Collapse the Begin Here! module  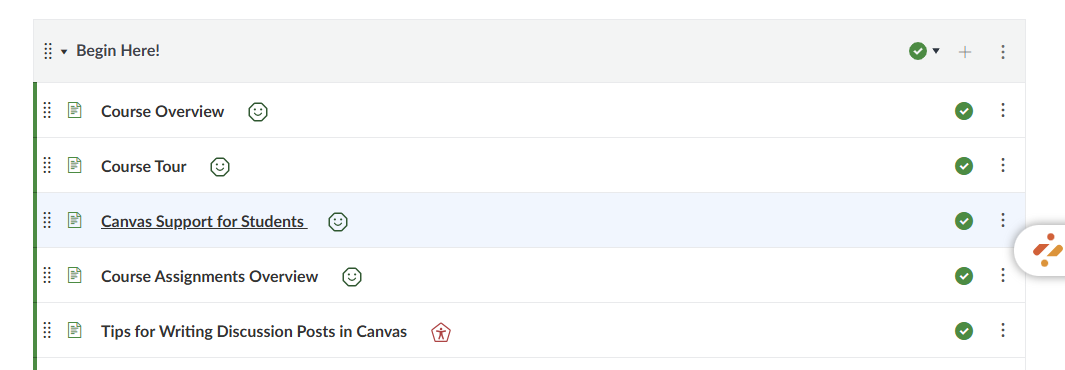64,52
